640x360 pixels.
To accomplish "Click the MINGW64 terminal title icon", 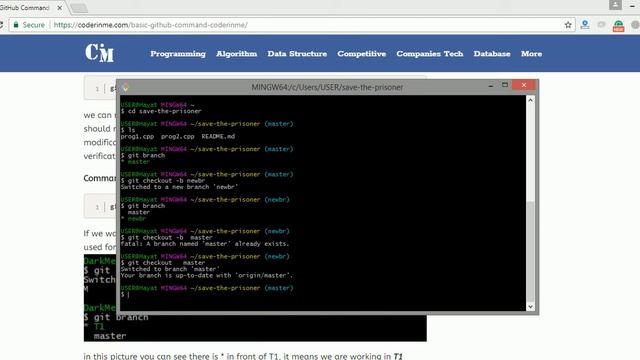I will (x=126, y=87).
